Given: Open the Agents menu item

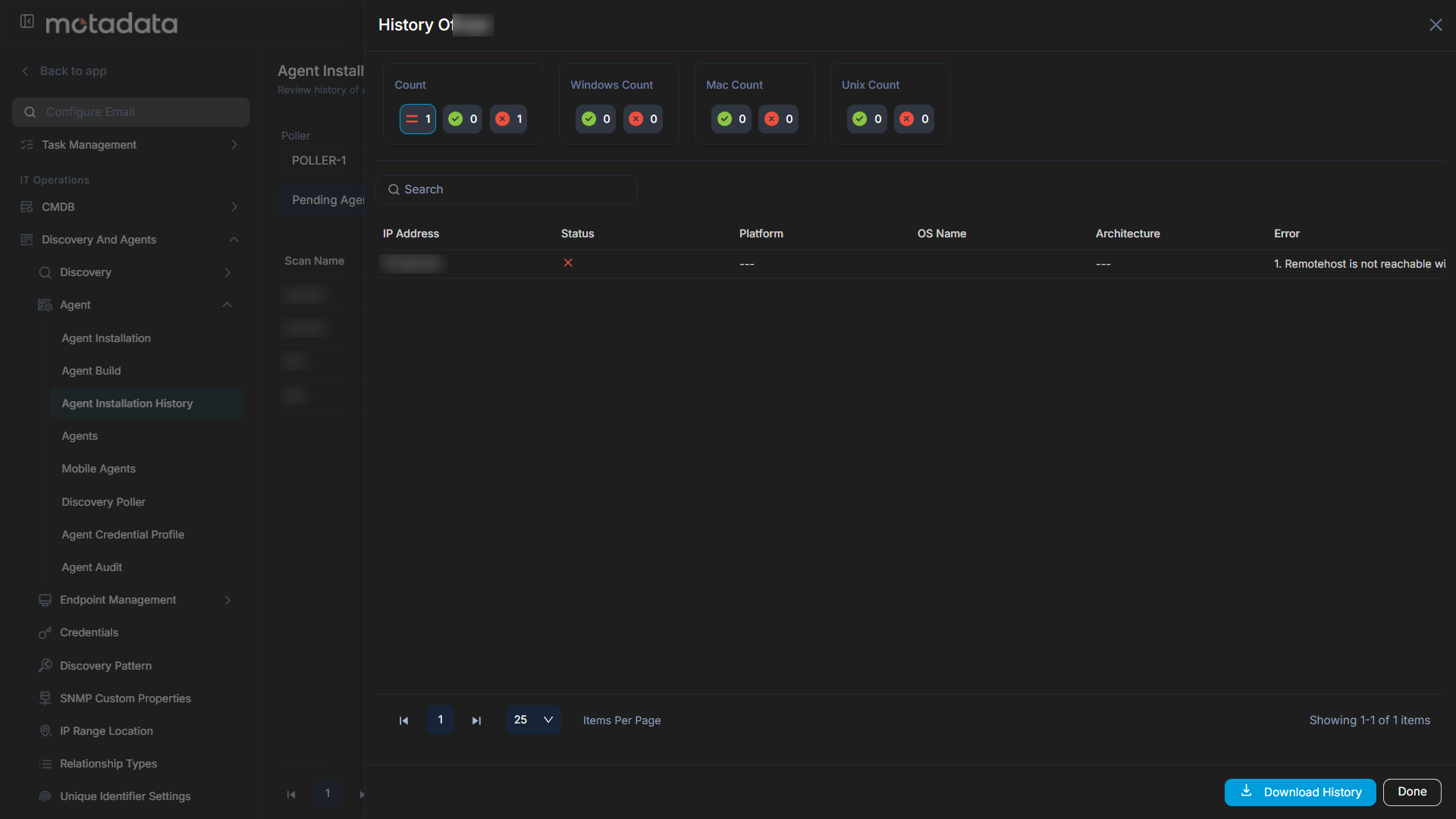Looking at the screenshot, I should [x=80, y=436].
